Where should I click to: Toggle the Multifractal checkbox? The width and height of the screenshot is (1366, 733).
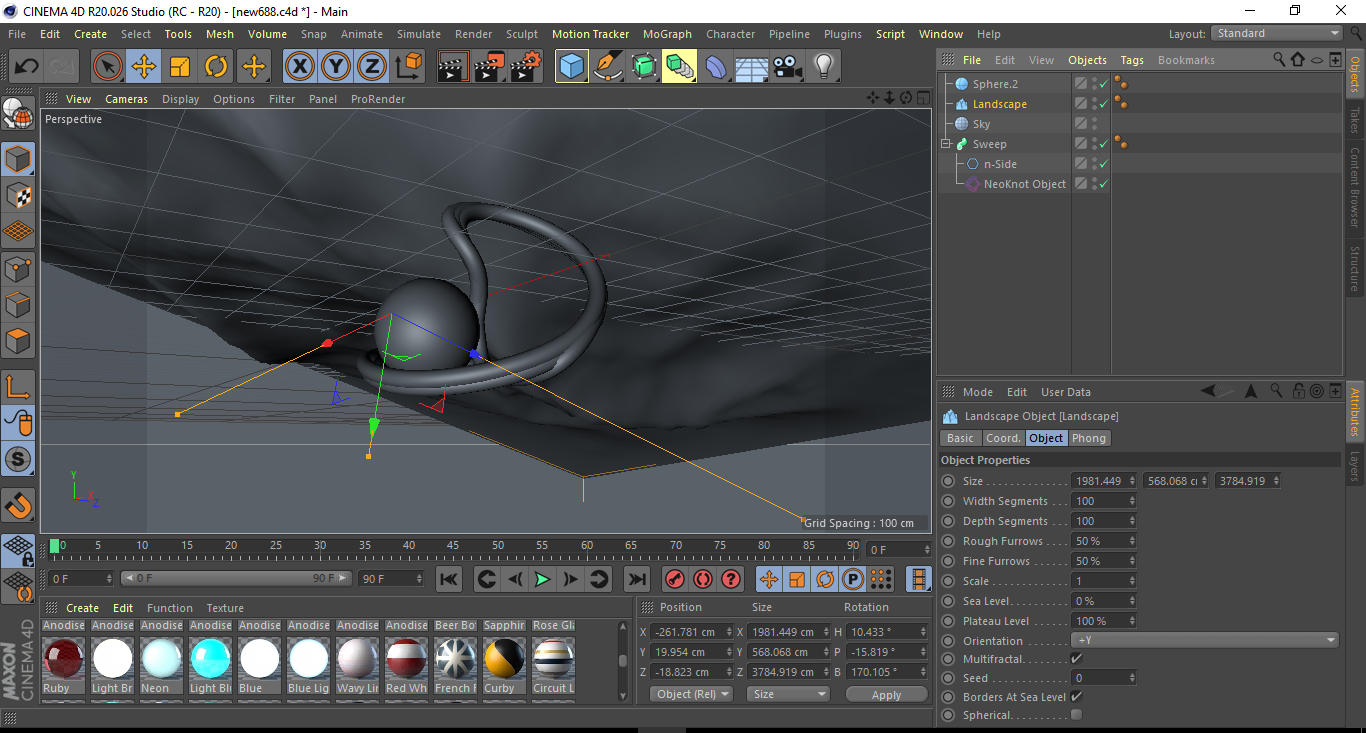1076,659
